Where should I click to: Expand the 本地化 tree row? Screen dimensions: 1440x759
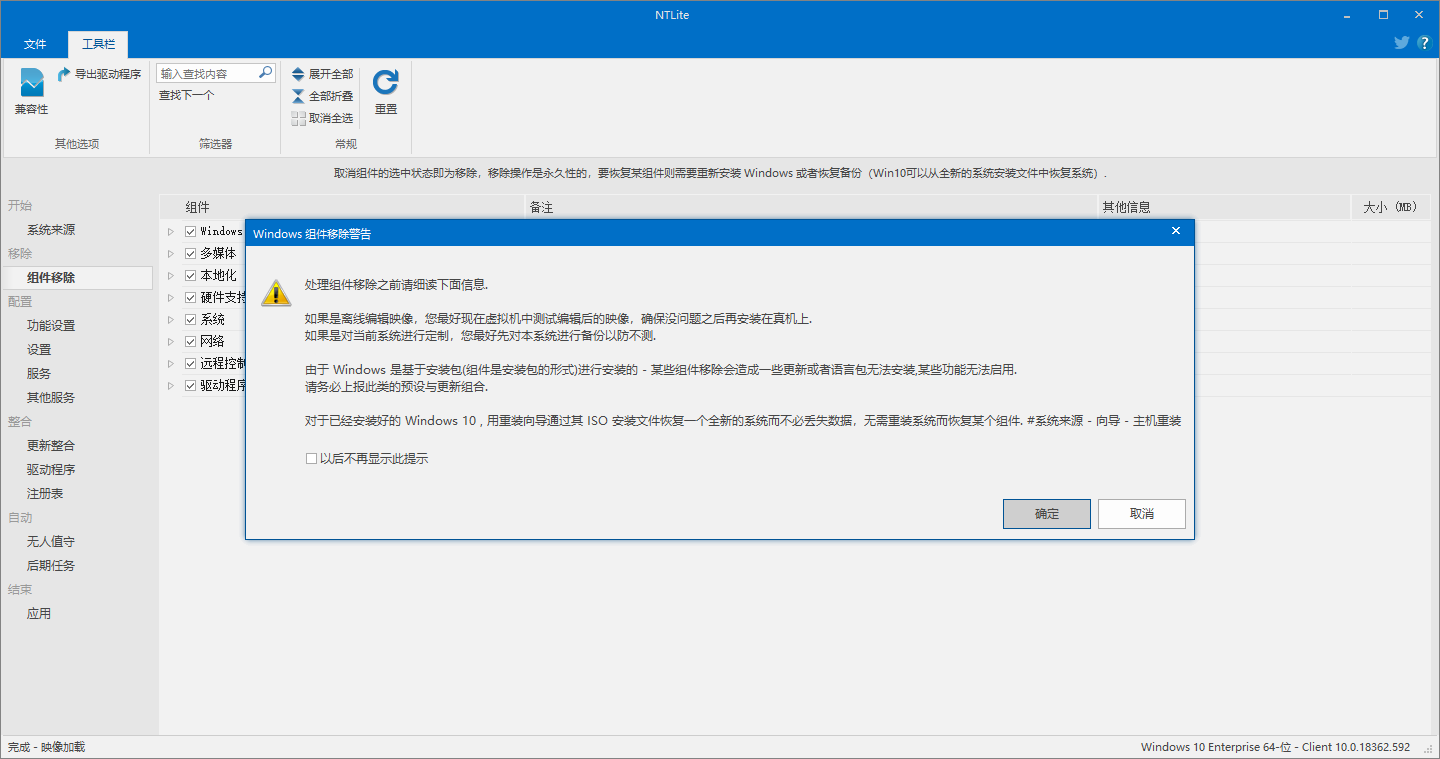click(171, 275)
